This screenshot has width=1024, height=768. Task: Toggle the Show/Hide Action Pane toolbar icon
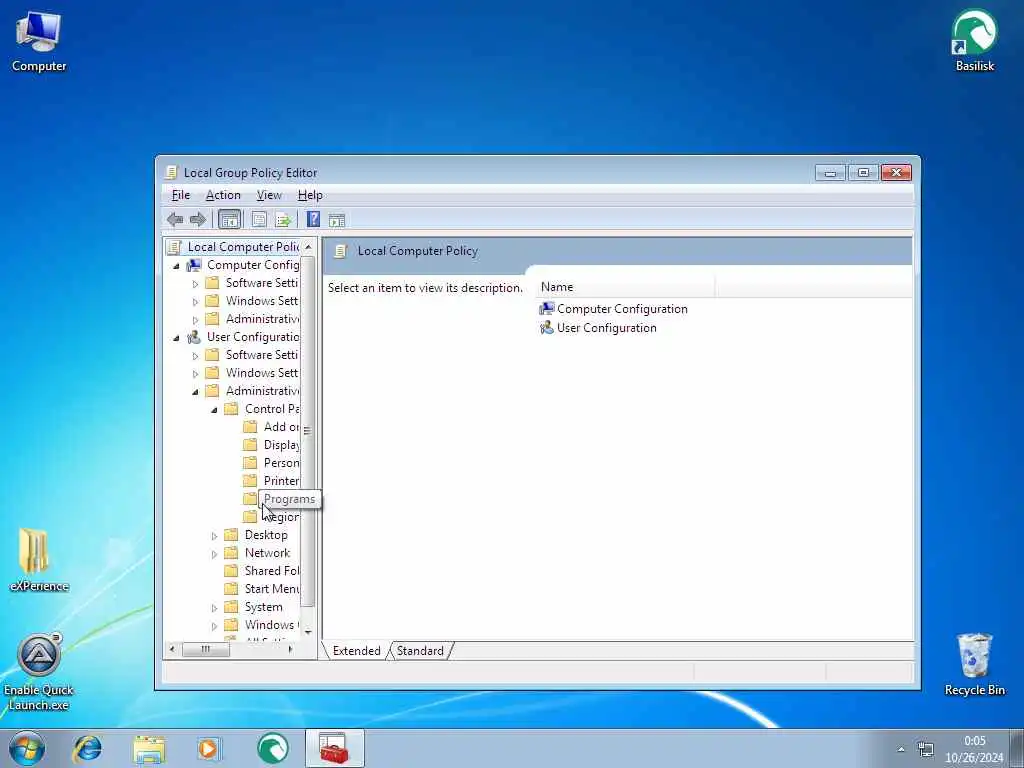coord(337,220)
